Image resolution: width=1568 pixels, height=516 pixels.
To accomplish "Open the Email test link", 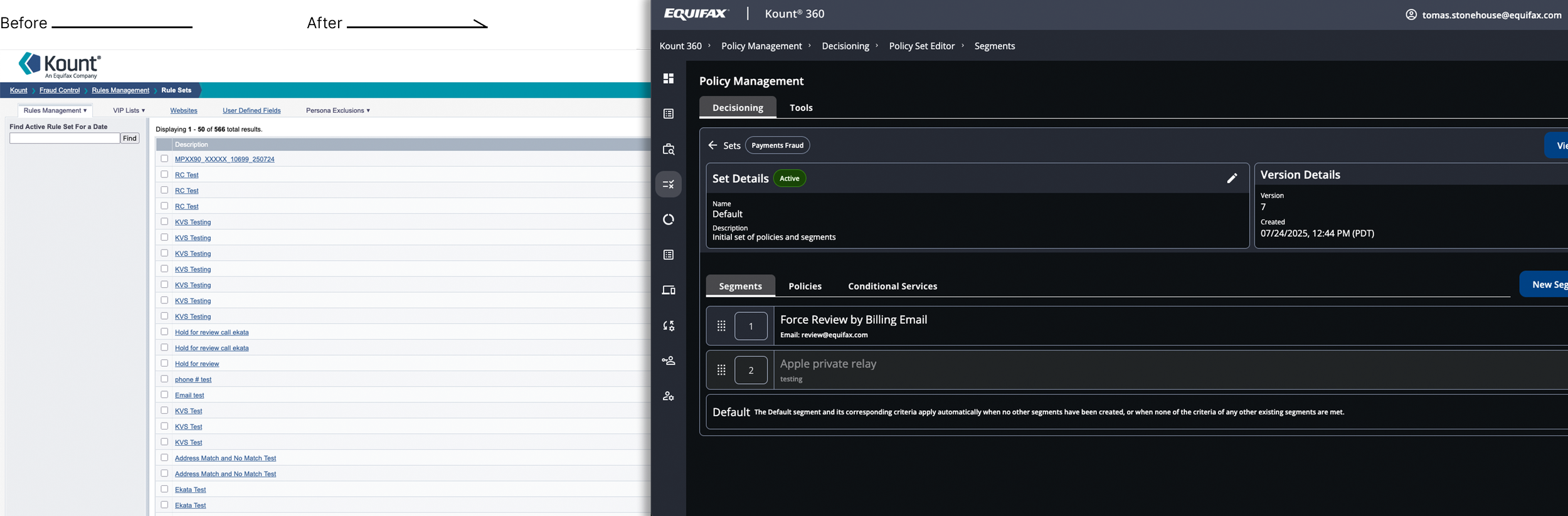I will click(x=189, y=395).
